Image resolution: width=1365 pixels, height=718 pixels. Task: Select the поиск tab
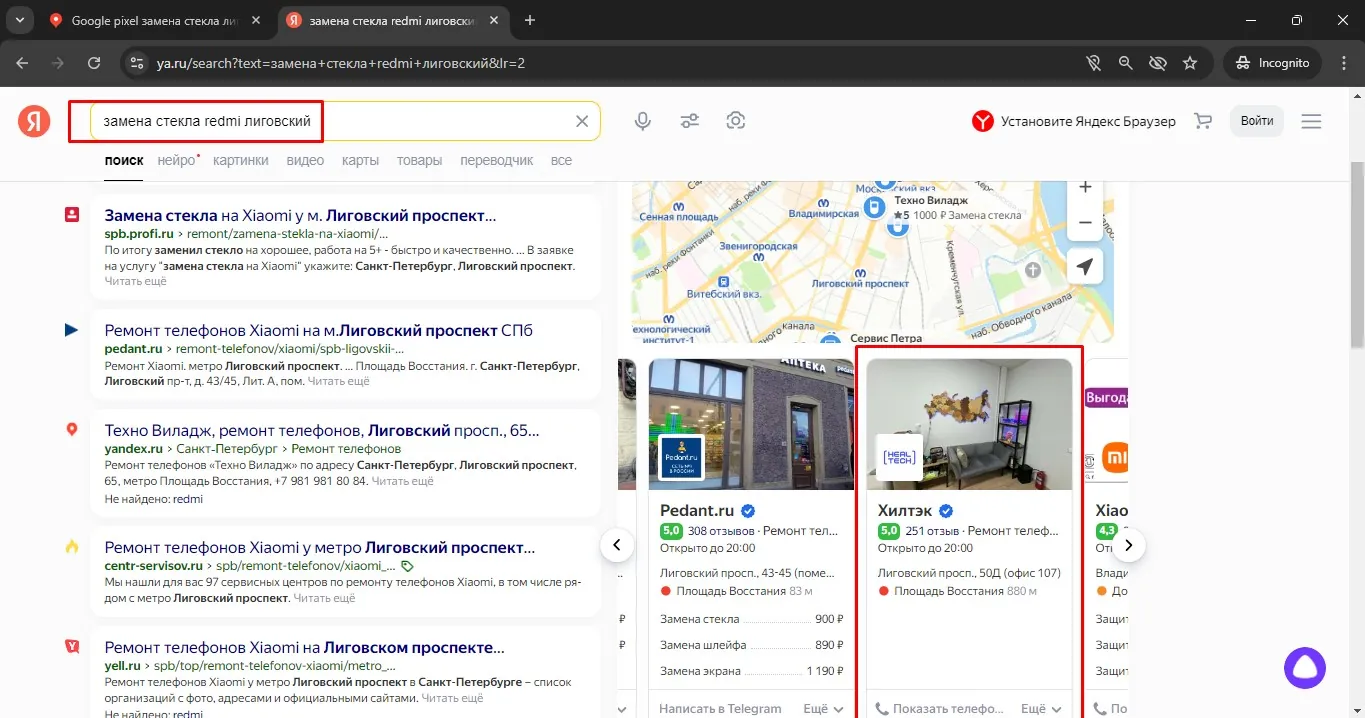(124, 160)
